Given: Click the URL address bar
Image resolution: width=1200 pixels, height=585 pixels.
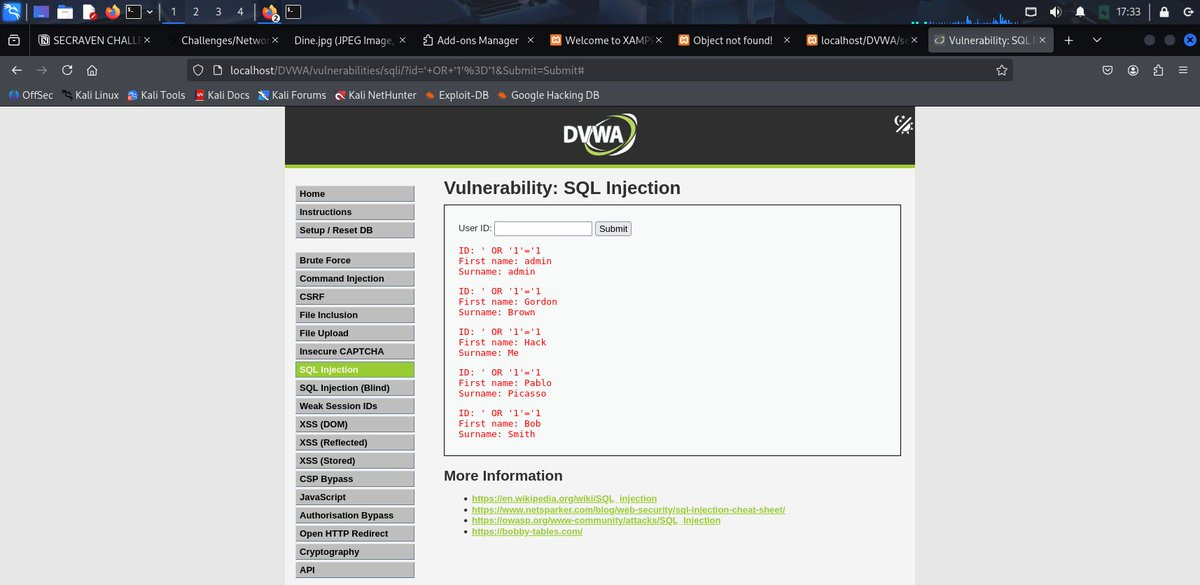Looking at the screenshot, I should (x=600, y=70).
